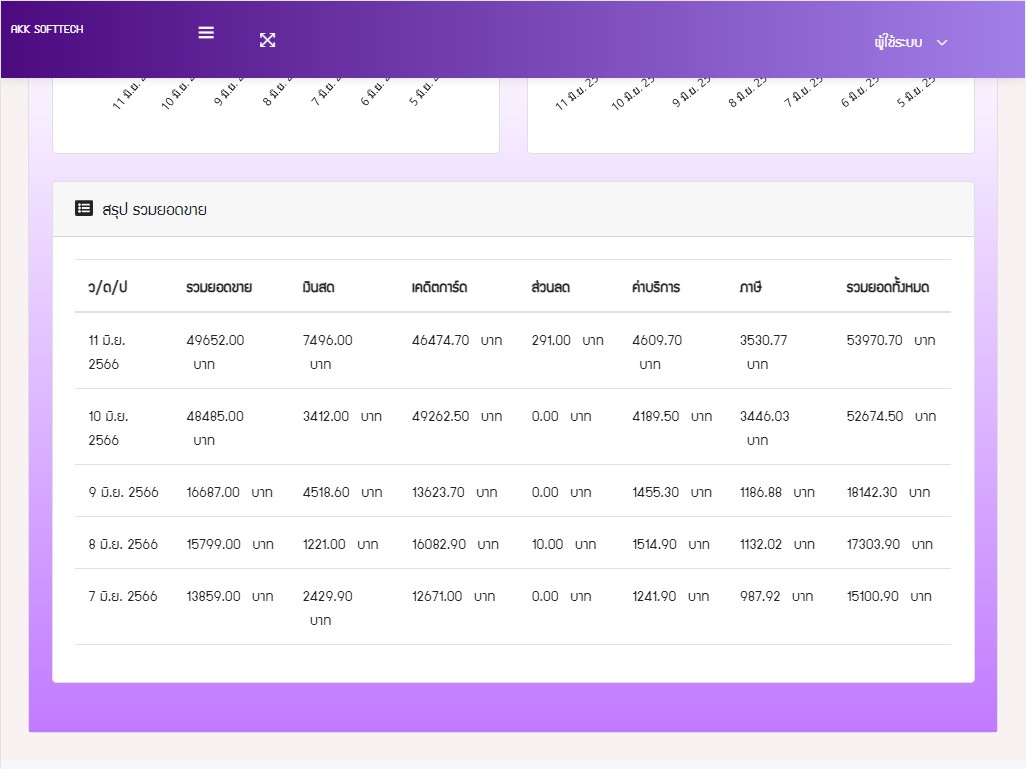Select the 11 มิ.ย. 2566 row date
The height and width of the screenshot is (769, 1026).
point(107,352)
